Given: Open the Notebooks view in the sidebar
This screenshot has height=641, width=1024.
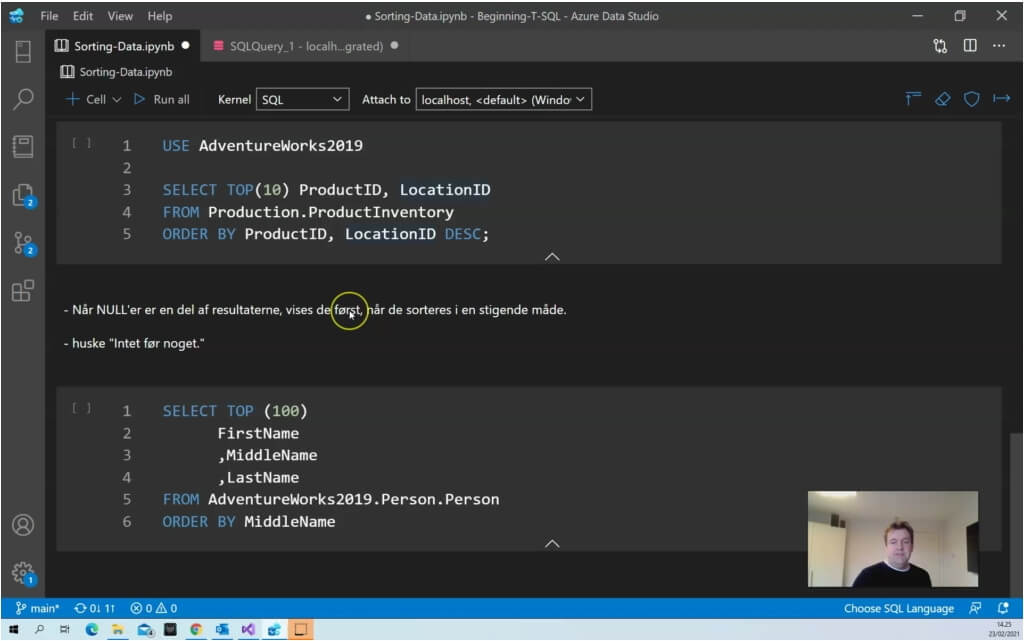Looking at the screenshot, I should [22, 146].
